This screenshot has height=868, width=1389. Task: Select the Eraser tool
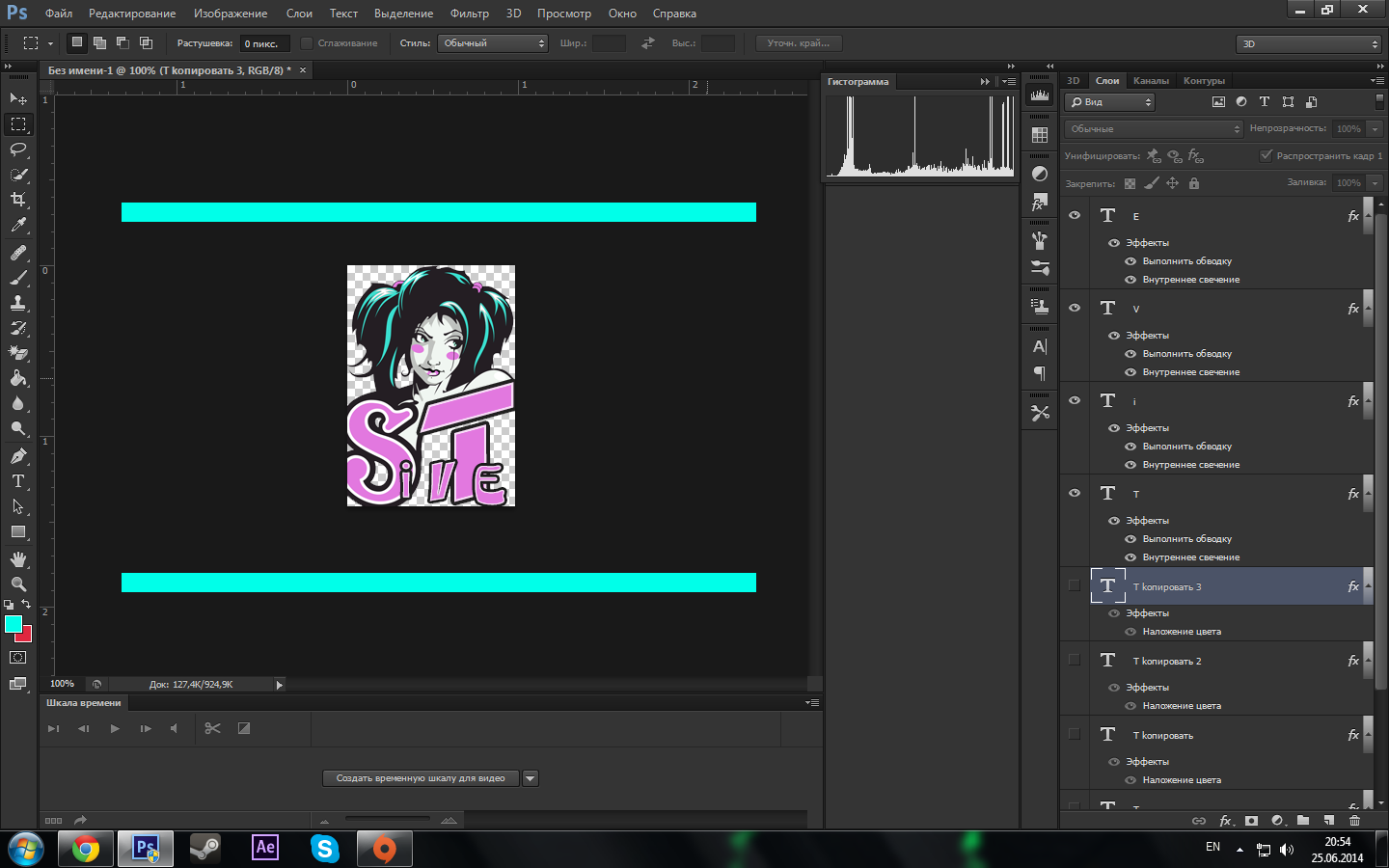18,353
